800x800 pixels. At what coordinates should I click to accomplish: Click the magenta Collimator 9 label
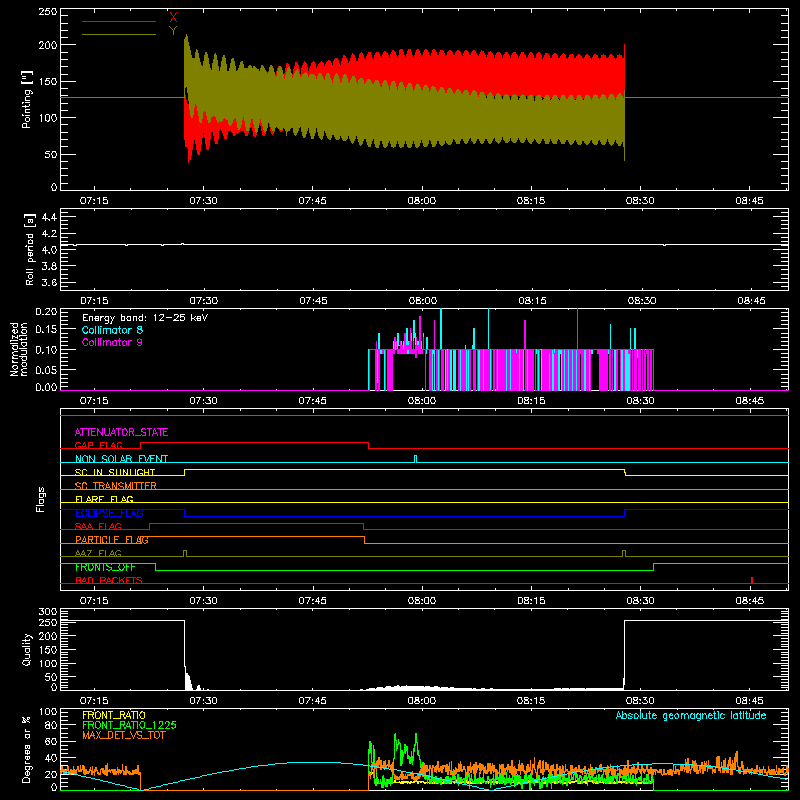click(112, 342)
